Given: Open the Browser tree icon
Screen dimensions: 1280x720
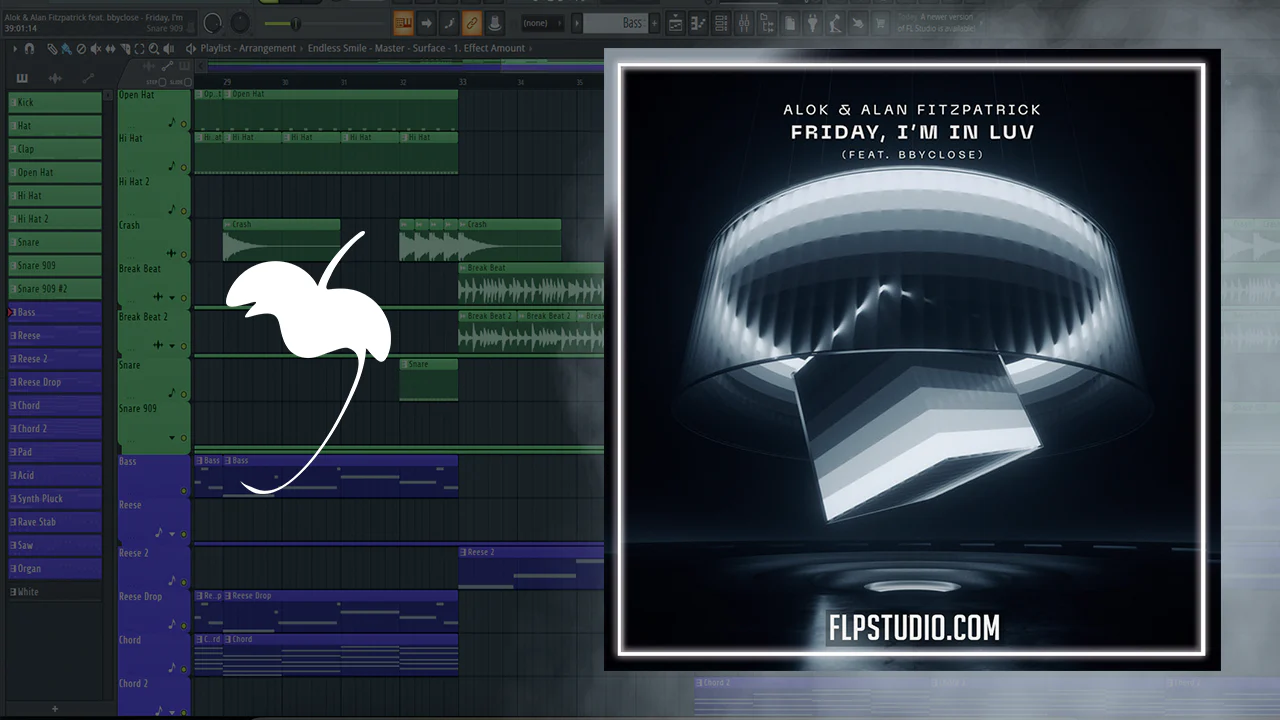Looking at the screenshot, I should 766,22.
